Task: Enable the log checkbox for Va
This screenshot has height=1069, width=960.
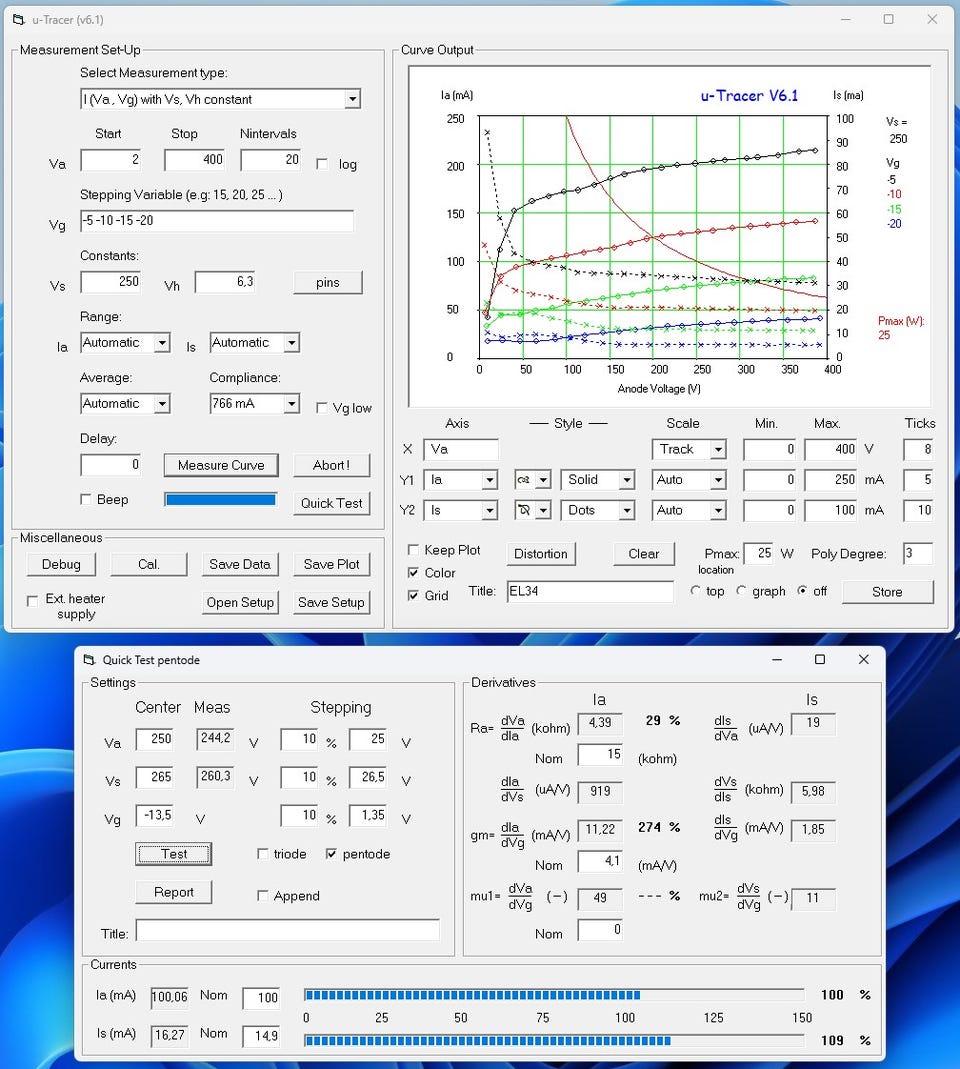Action: (x=322, y=164)
